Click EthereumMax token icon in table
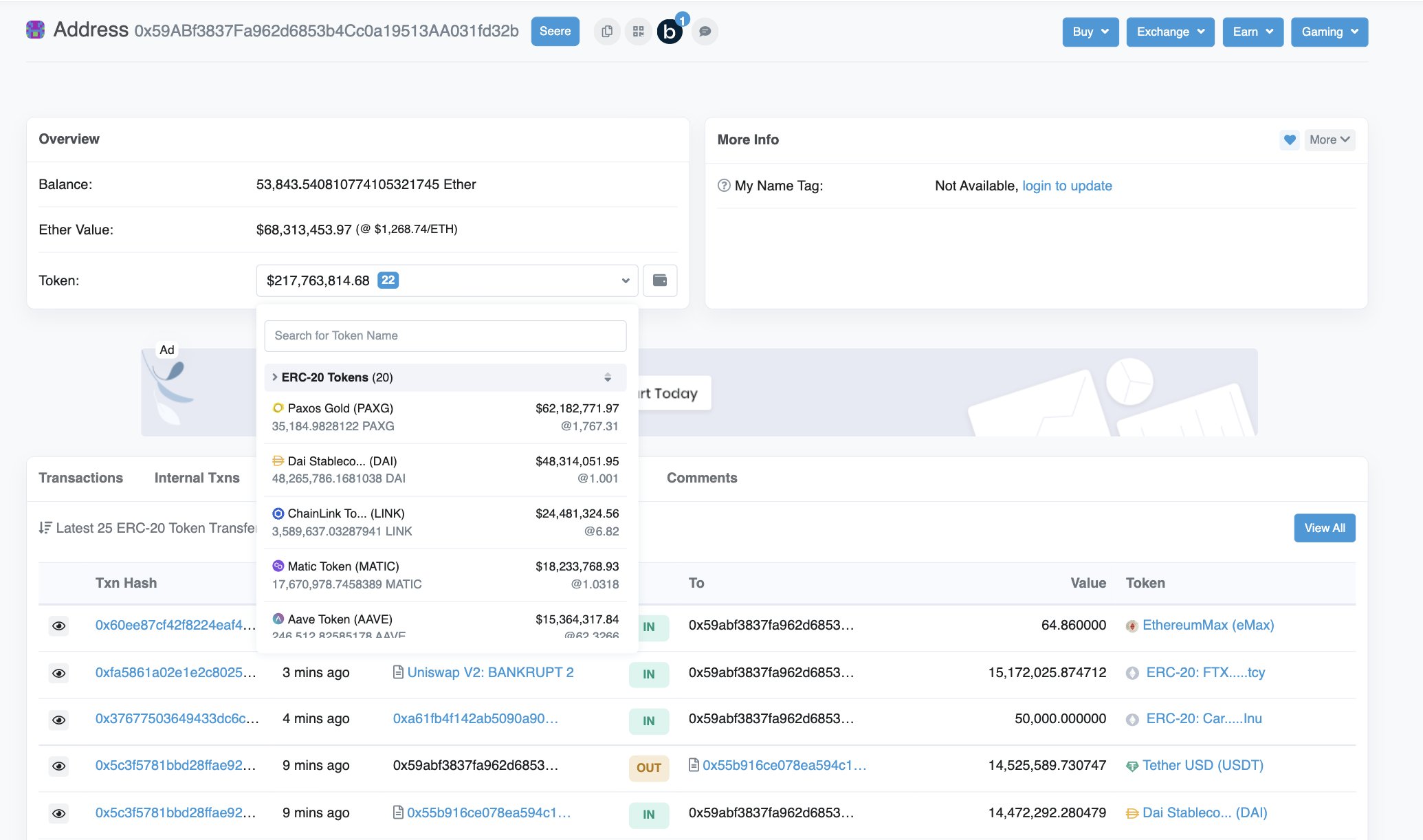 click(x=1132, y=626)
